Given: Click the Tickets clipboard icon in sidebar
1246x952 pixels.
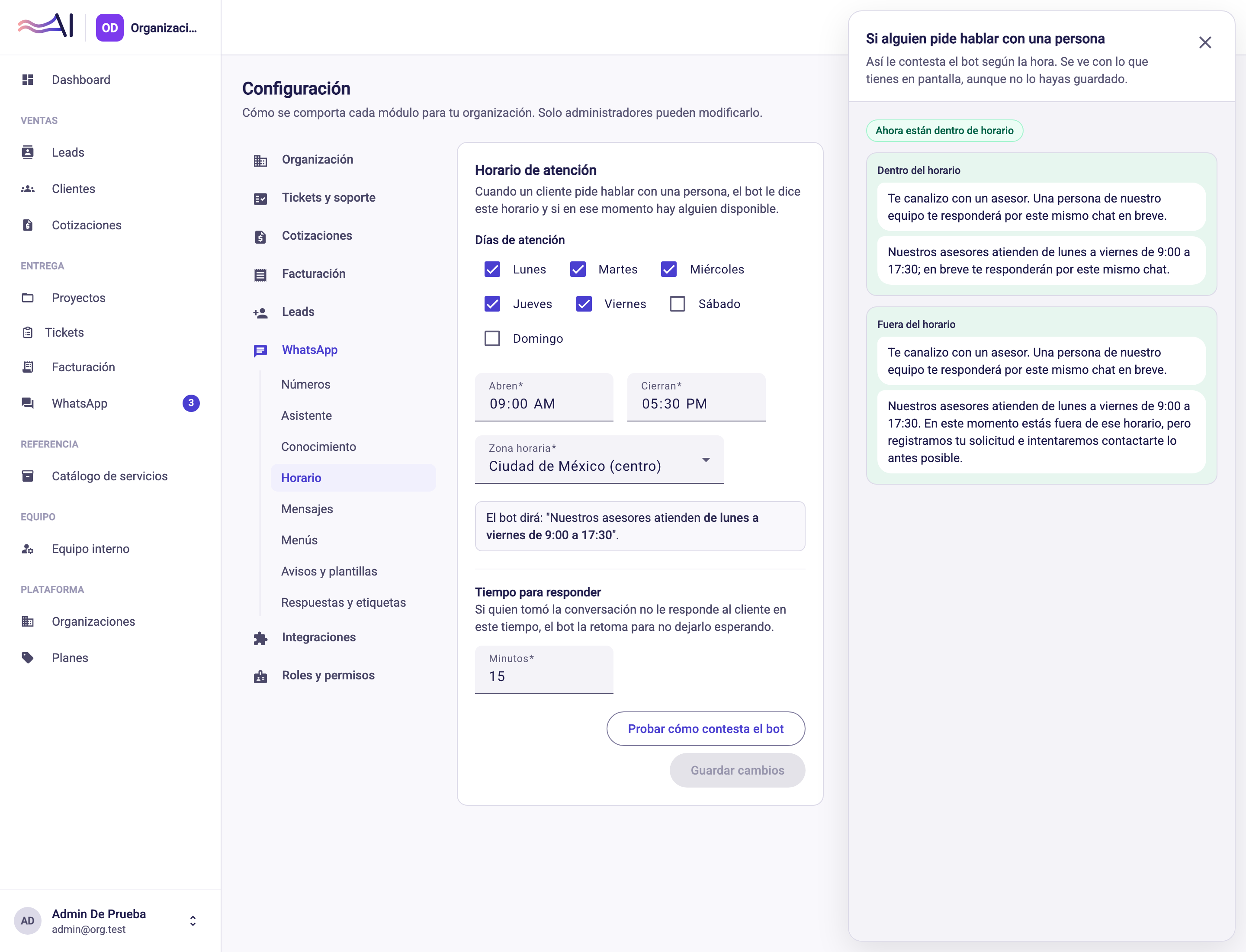Looking at the screenshot, I should [28, 333].
